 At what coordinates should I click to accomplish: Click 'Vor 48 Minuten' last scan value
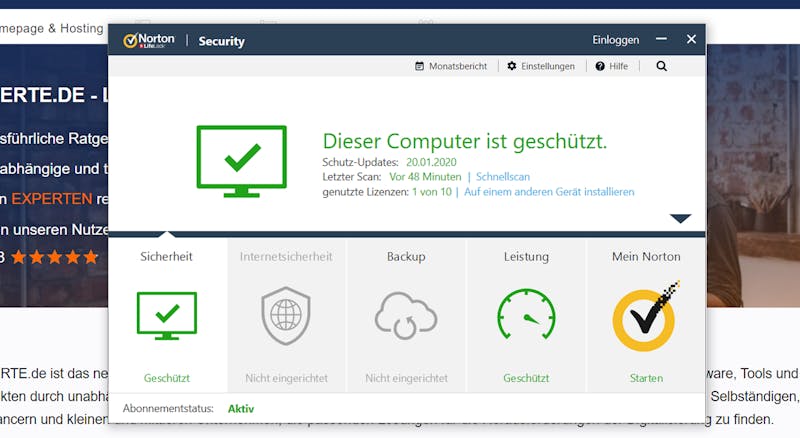[x=425, y=177]
